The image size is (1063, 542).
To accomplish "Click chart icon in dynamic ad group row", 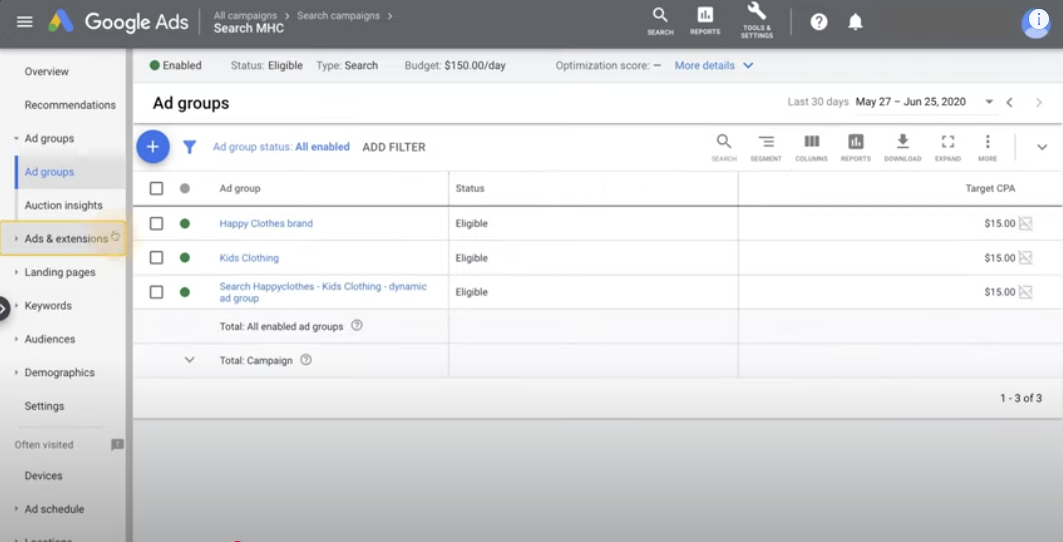I will click(x=1026, y=292).
